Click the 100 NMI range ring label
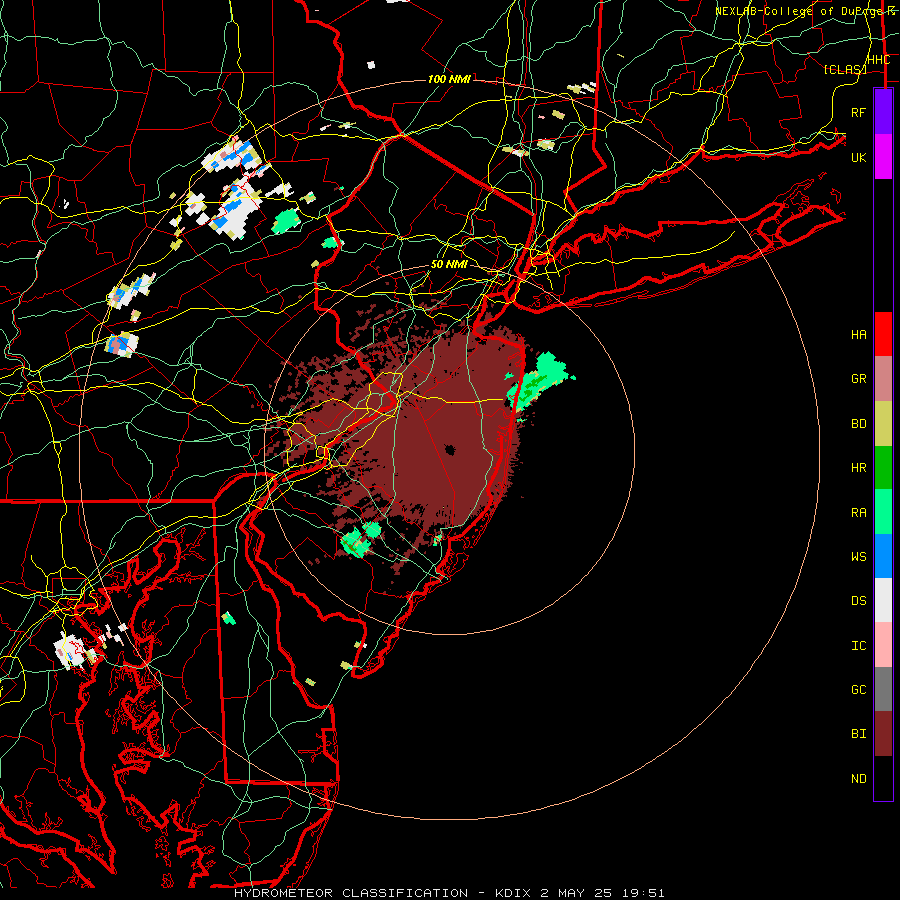This screenshot has height=900, width=900. pyautogui.click(x=449, y=79)
